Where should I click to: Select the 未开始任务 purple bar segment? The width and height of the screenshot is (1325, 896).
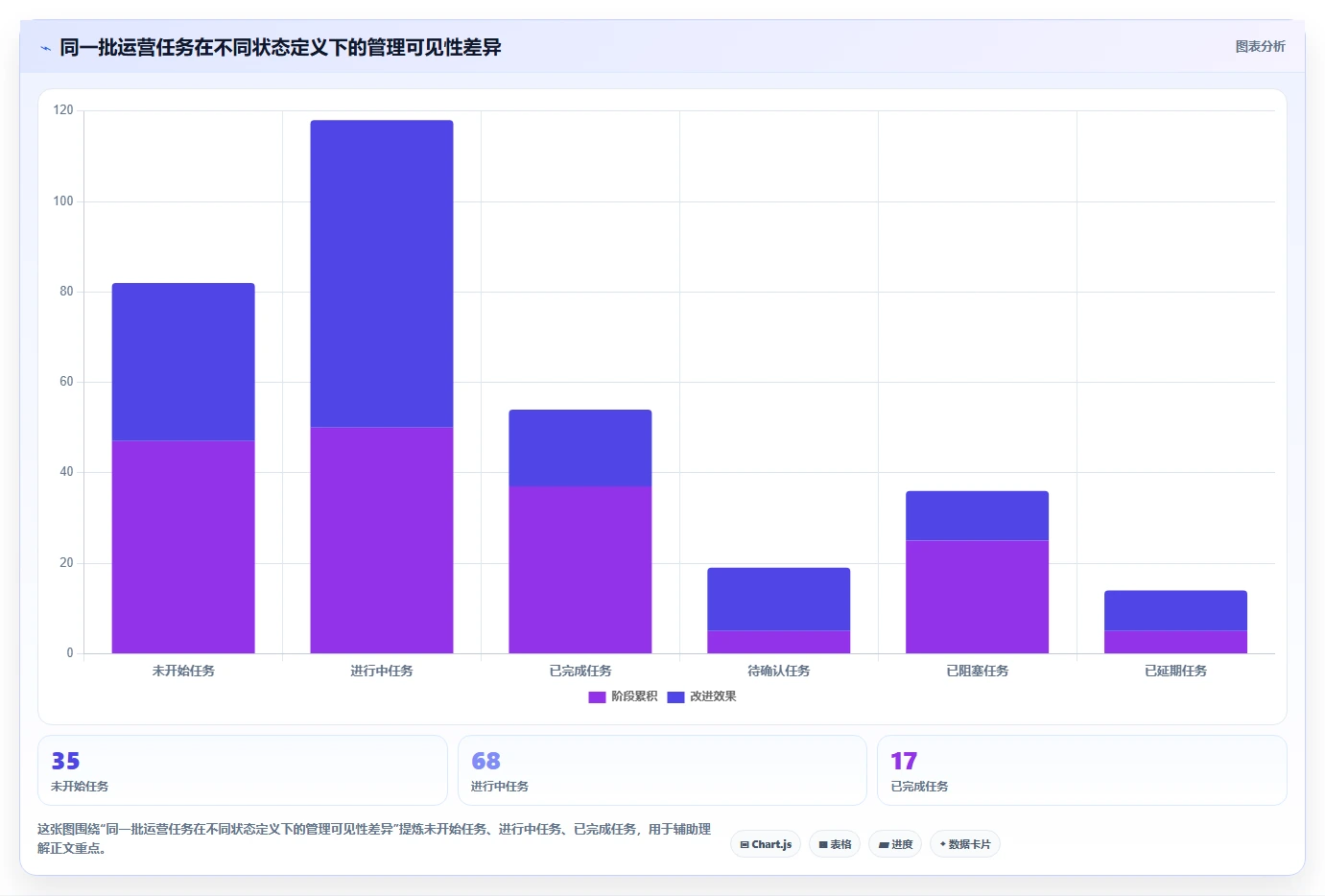point(183,547)
